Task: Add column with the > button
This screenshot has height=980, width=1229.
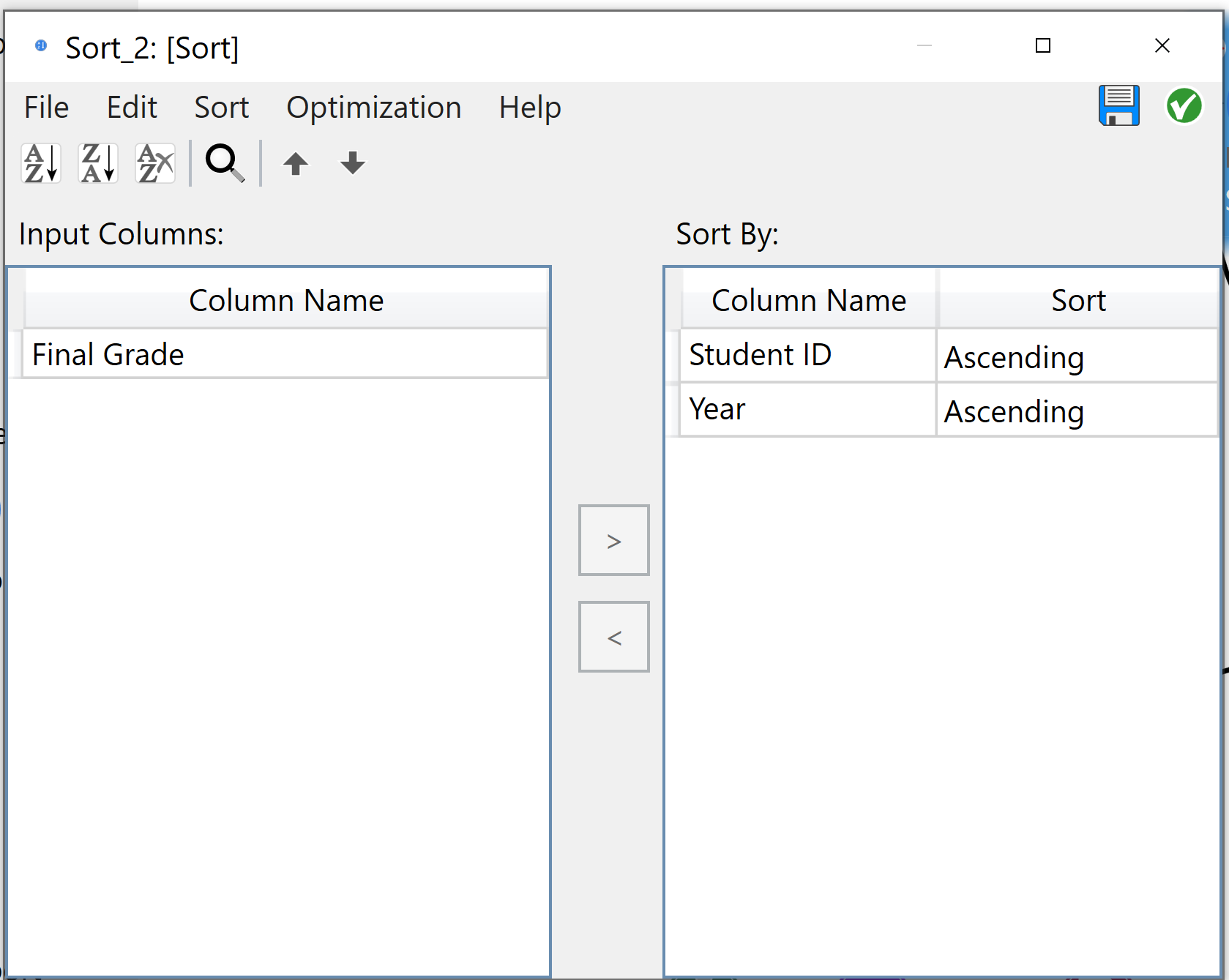Action: point(613,540)
